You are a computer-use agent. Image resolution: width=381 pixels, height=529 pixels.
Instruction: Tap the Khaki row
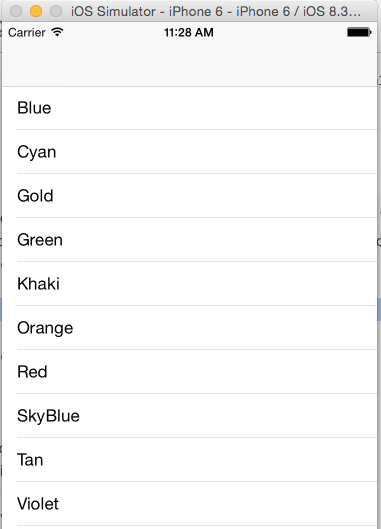[x=189, y=284]
